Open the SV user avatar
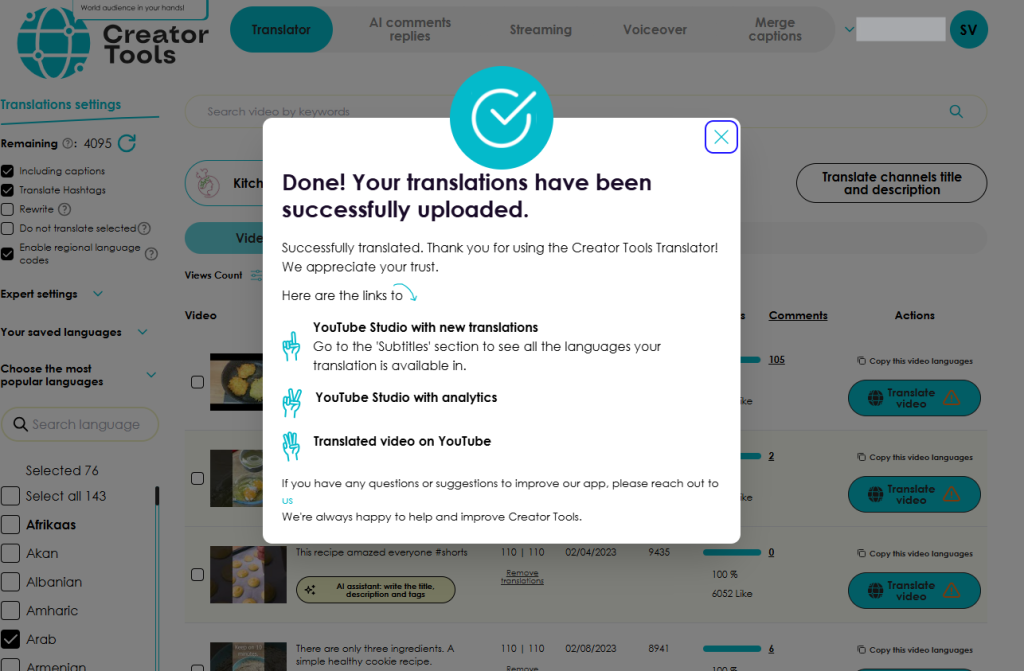 [x=968, y=29]
